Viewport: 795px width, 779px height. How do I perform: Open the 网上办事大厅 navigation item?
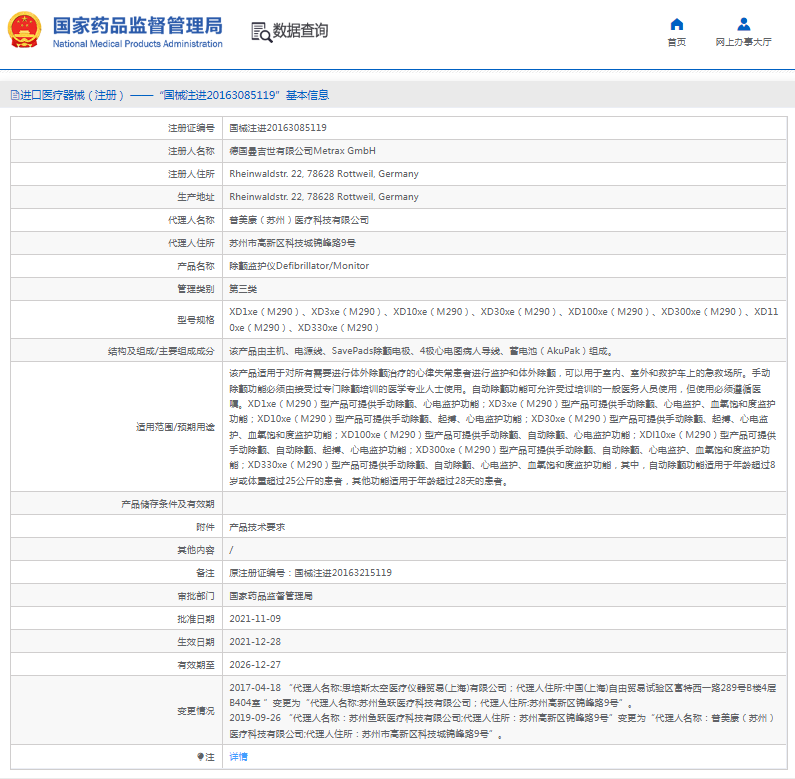(x=743, y=42)
